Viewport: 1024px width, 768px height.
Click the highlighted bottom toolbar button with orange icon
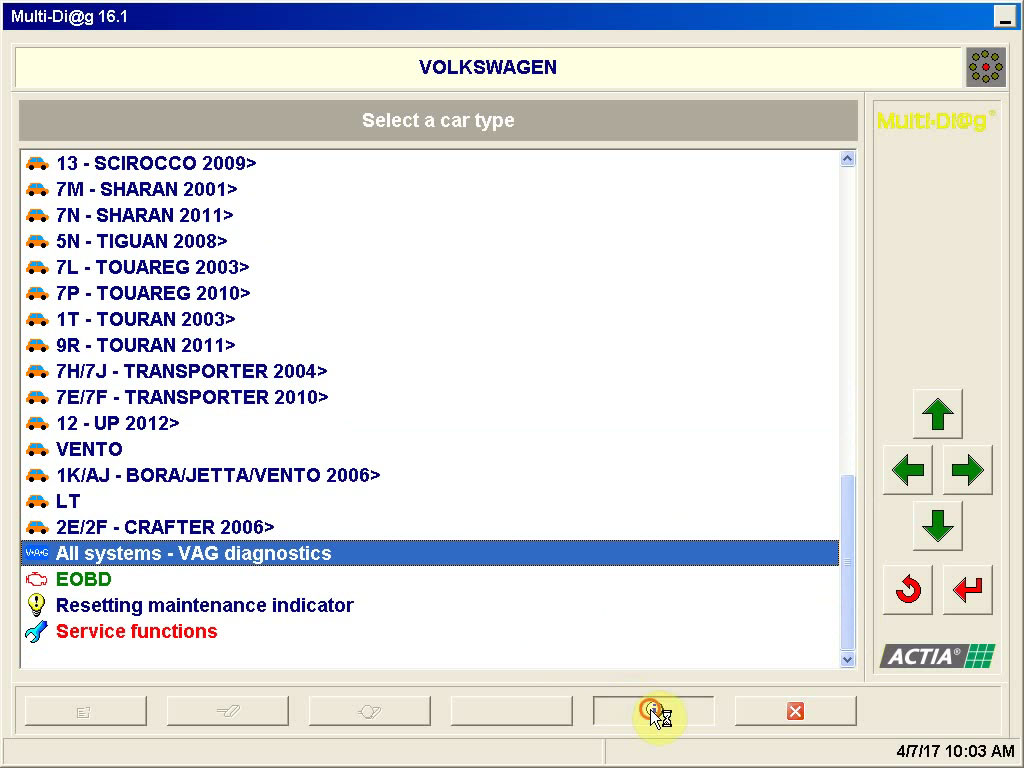click(653, 711)
